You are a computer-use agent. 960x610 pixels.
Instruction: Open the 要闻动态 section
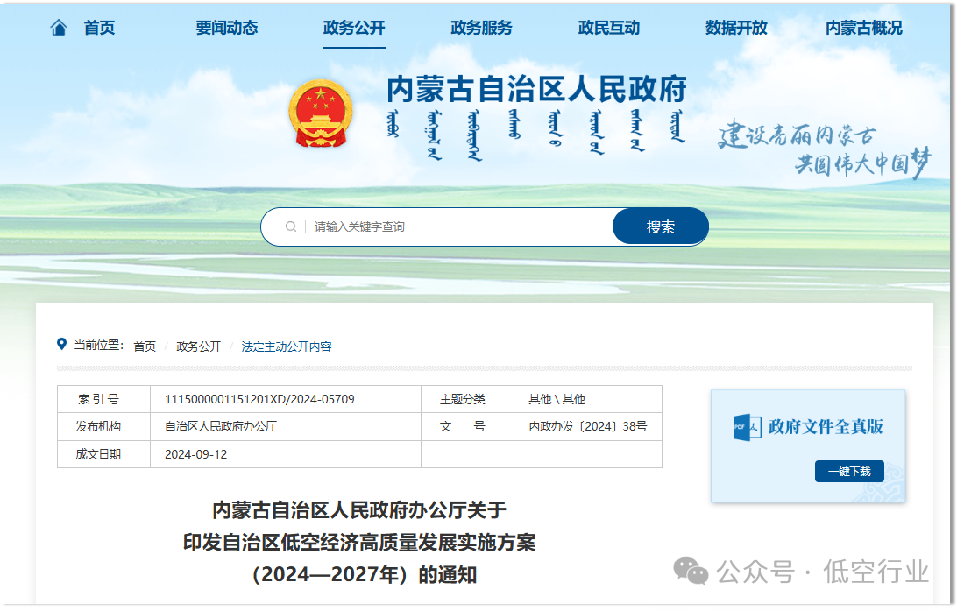pyautogui.click(x=227, y=28)
